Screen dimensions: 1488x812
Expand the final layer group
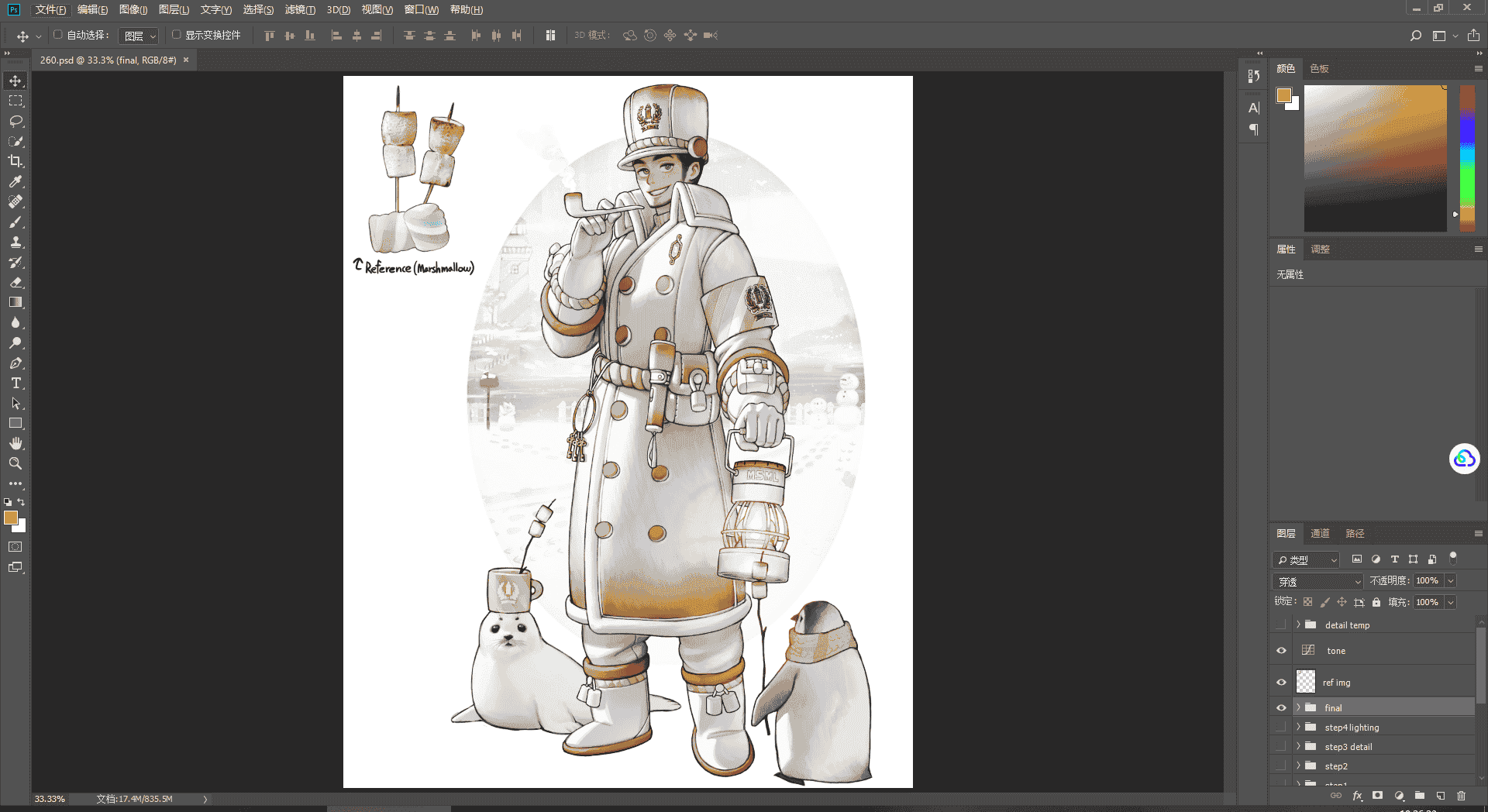[1298, 707]
